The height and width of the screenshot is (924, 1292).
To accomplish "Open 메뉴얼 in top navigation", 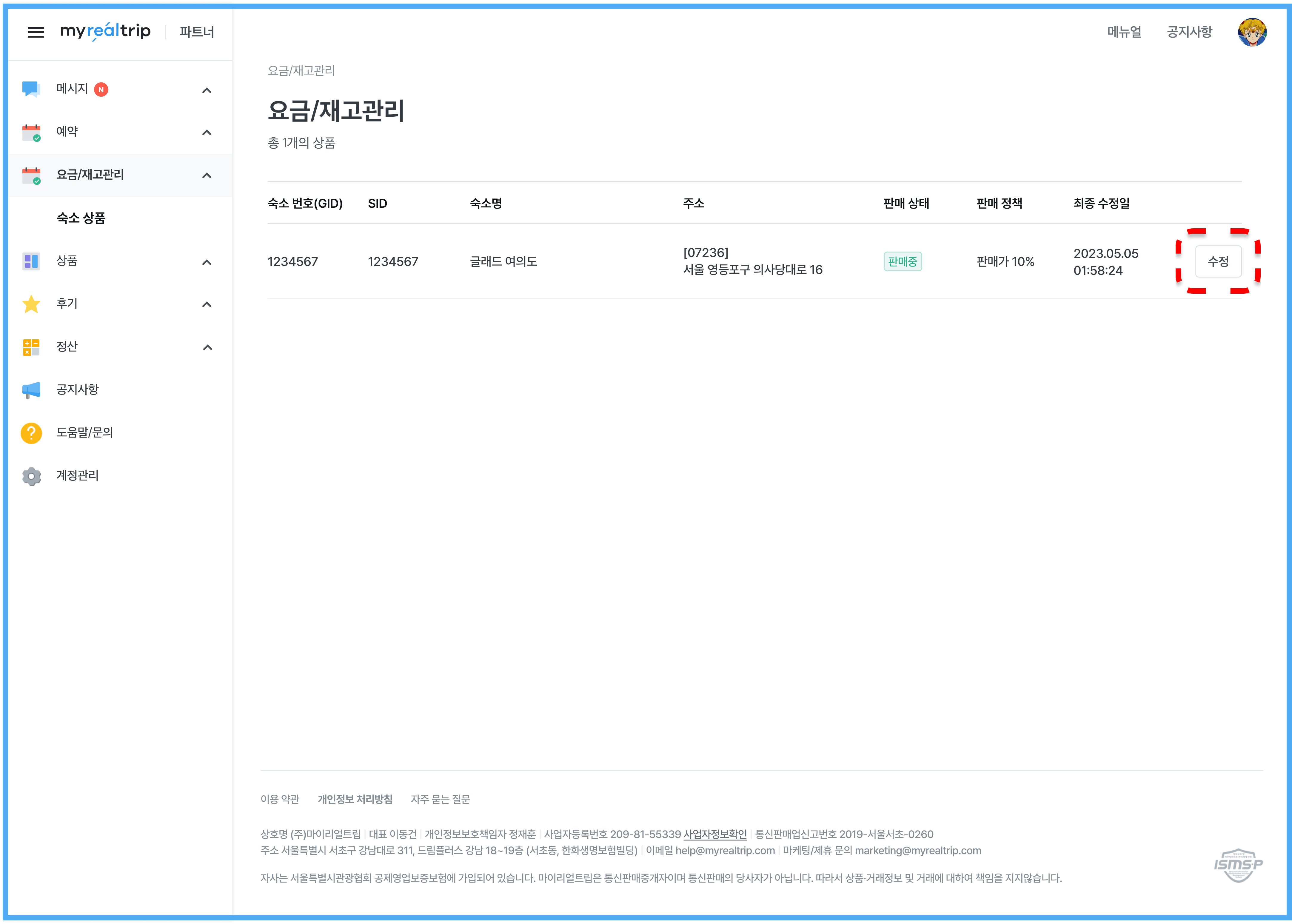I will 1124,32.
